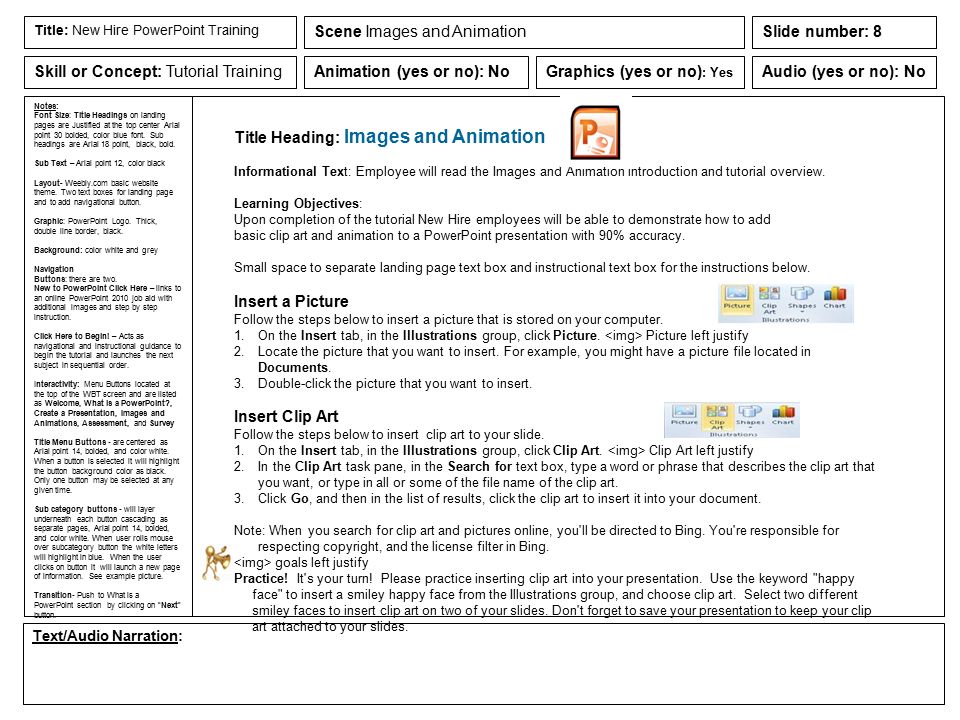Click the 'Graphic:' note about PowerPoint Logo

(x=96, y=226)
